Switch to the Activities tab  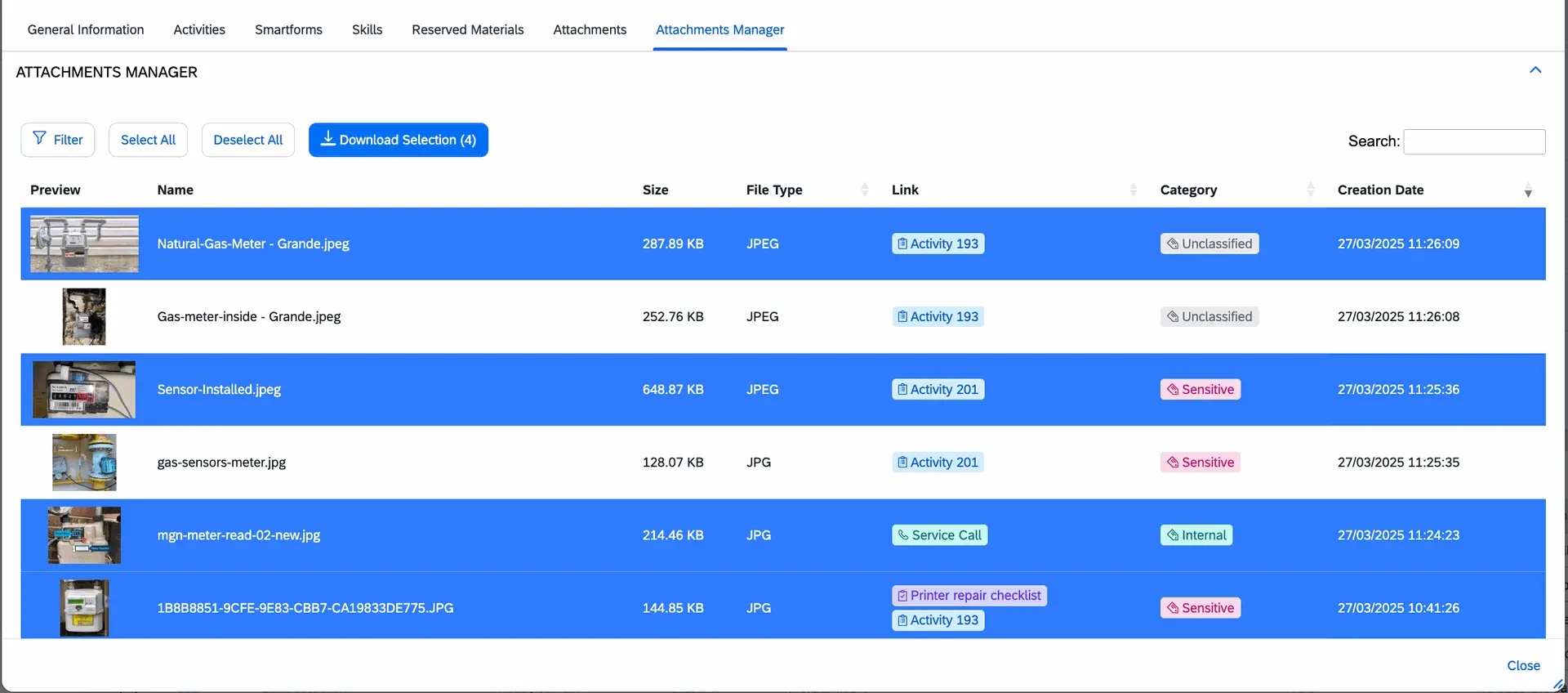pos(199,29)
